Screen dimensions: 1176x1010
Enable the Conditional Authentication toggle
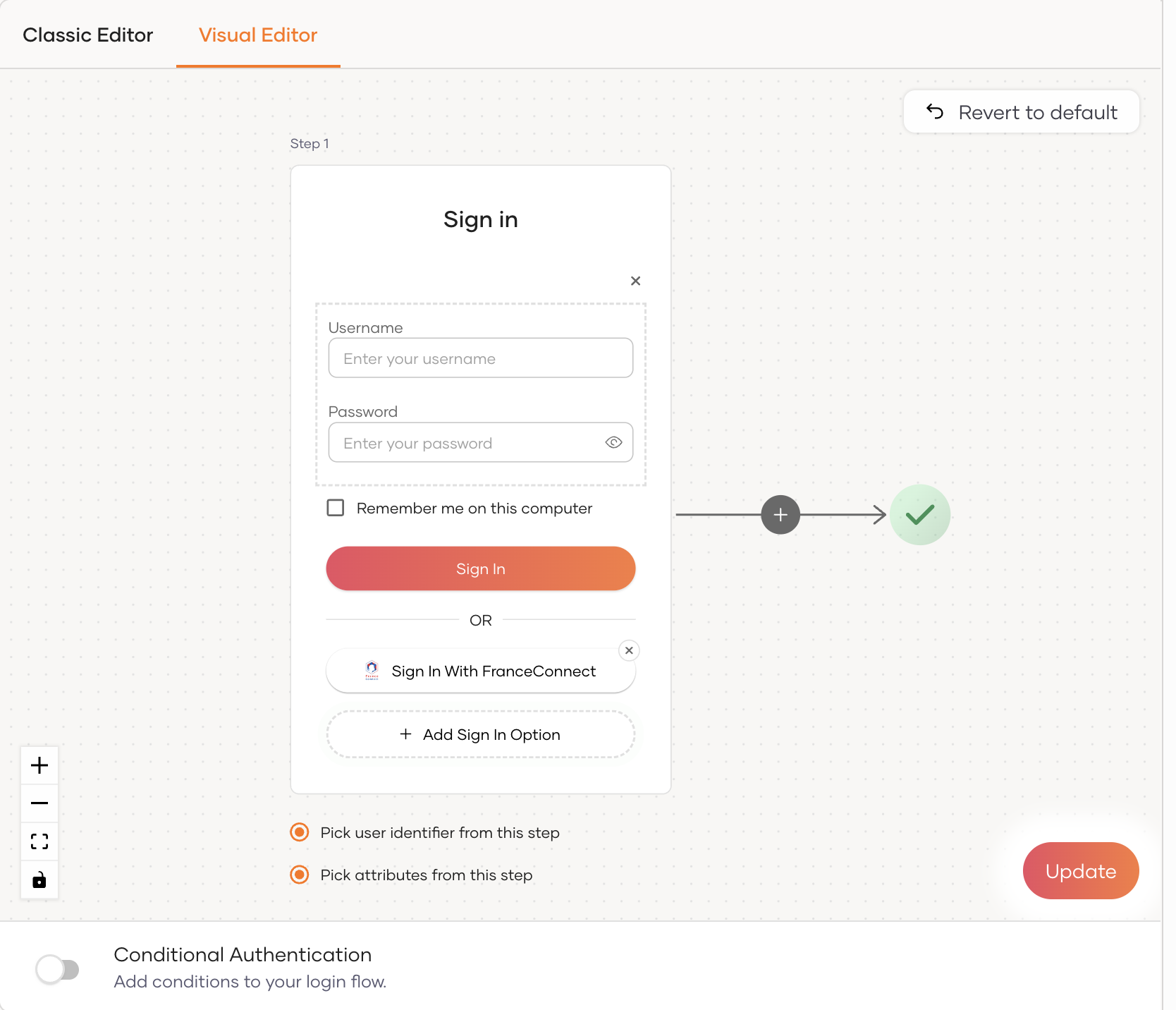click(58, 969)
